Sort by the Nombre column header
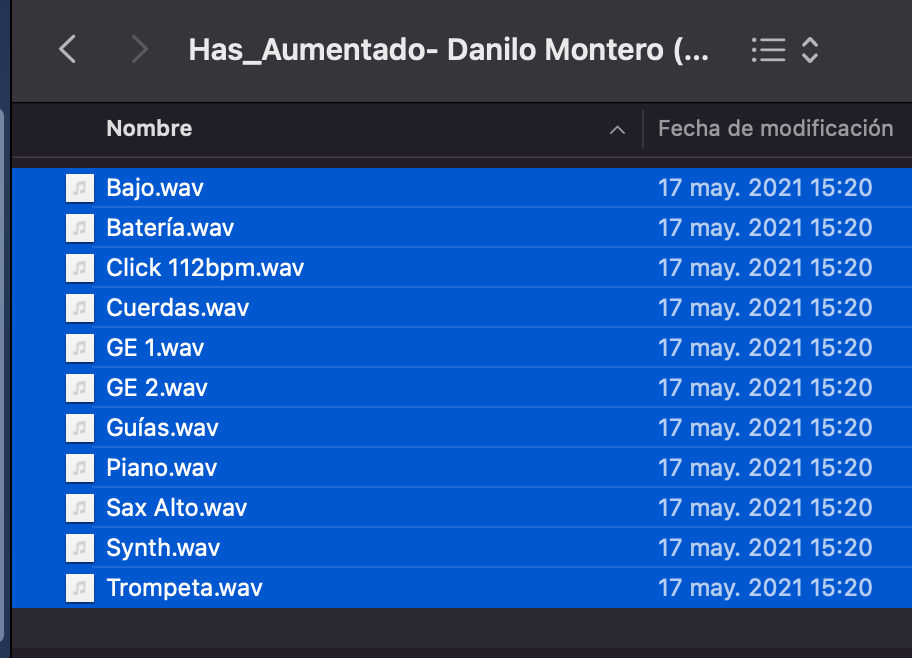 (x=149, y=129)
